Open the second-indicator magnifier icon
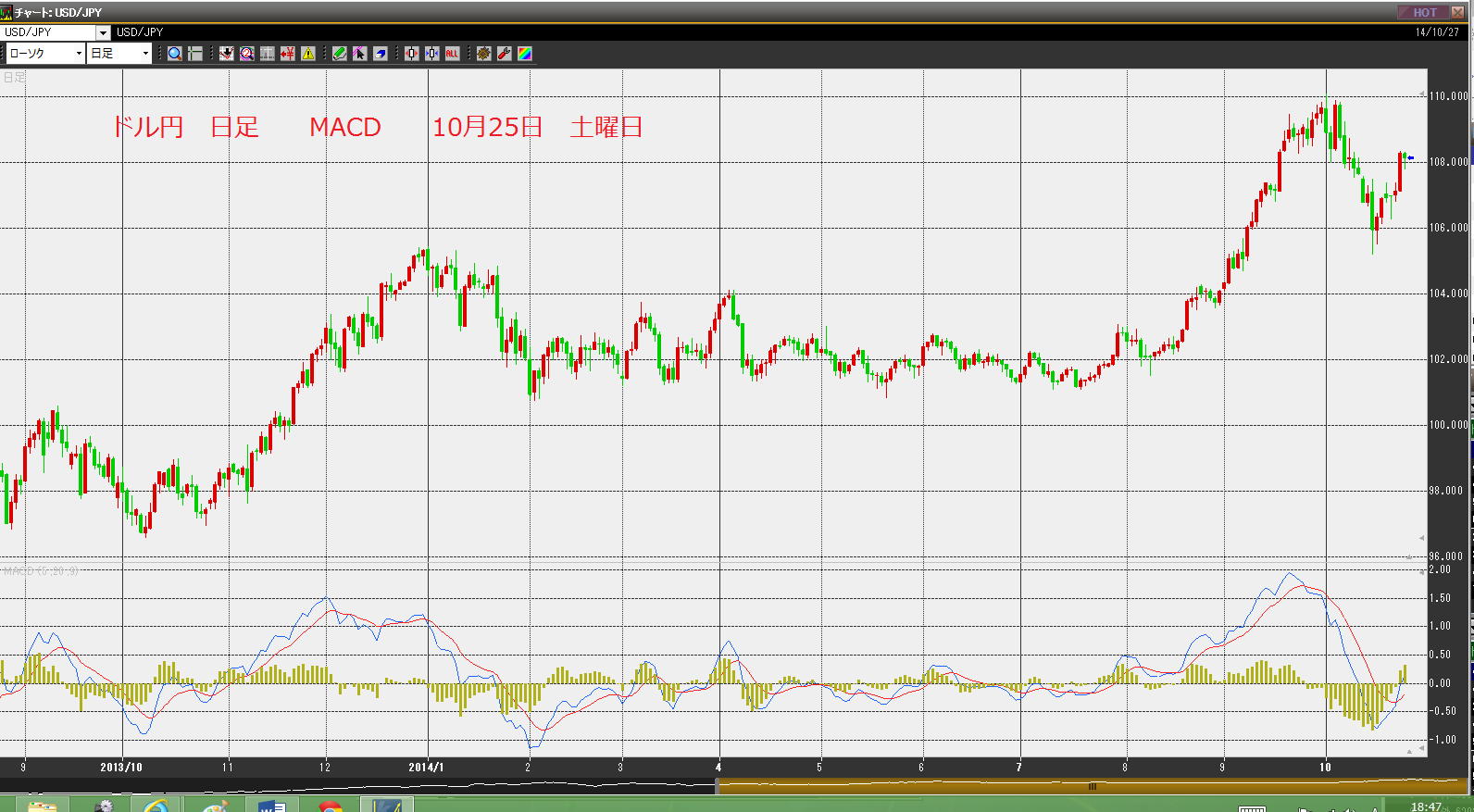1474x812 pixels. tap(246, 54)
